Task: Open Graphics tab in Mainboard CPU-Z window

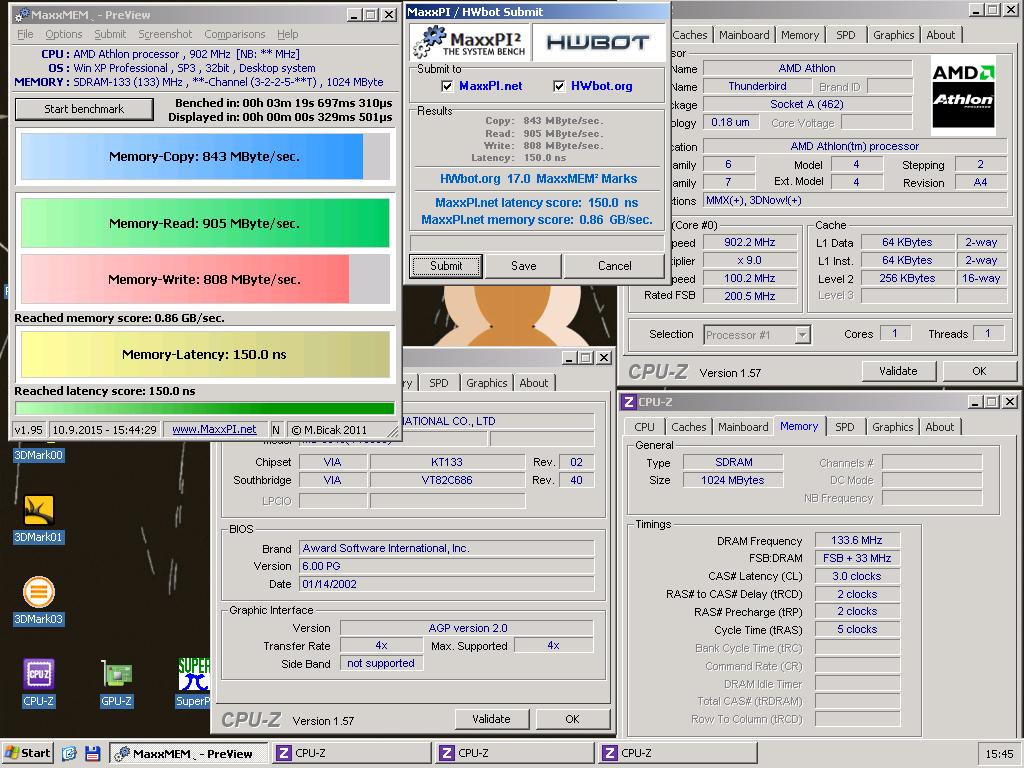Action: 487,383
